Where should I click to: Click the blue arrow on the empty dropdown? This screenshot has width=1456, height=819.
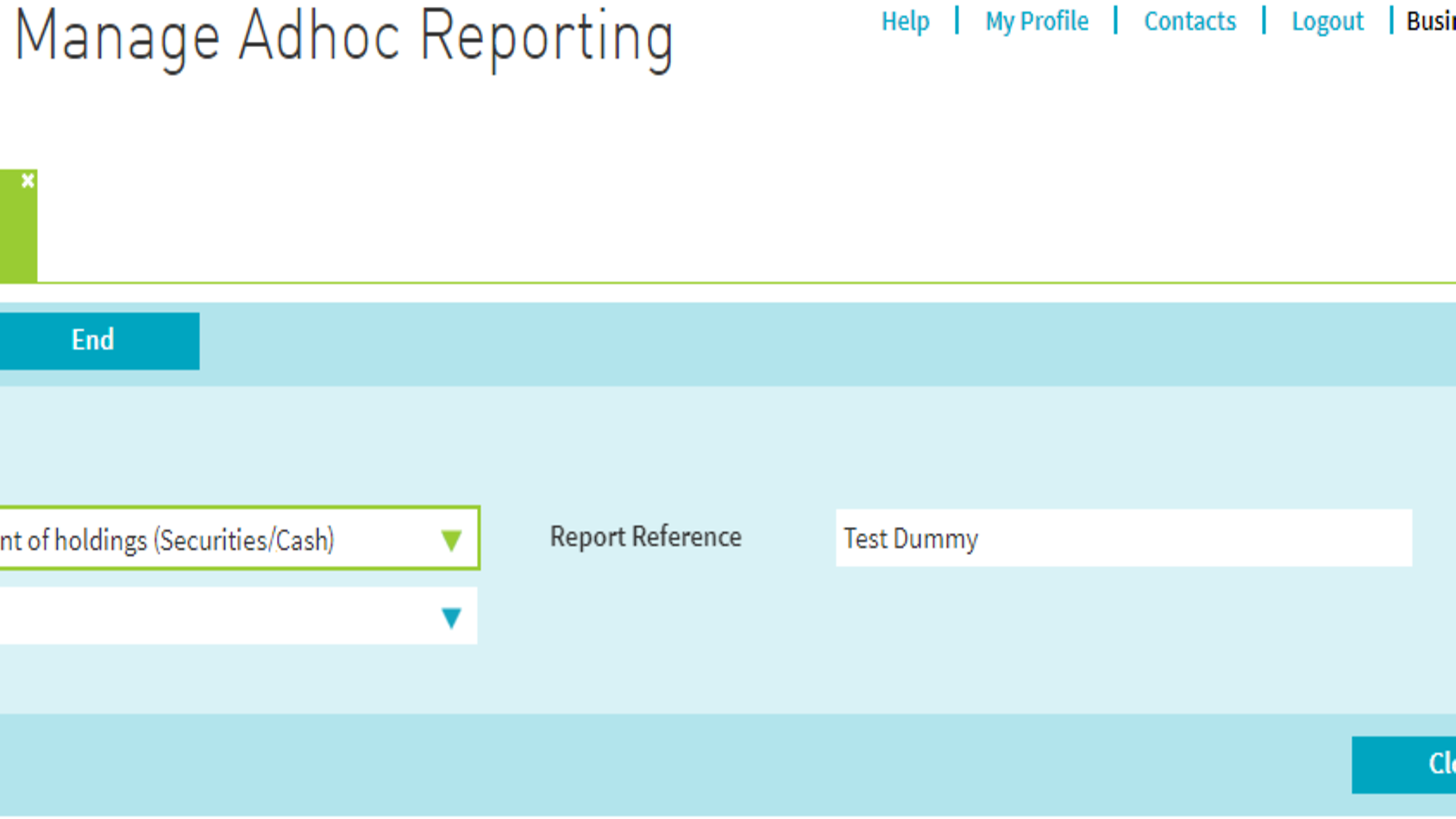point(451,618)
